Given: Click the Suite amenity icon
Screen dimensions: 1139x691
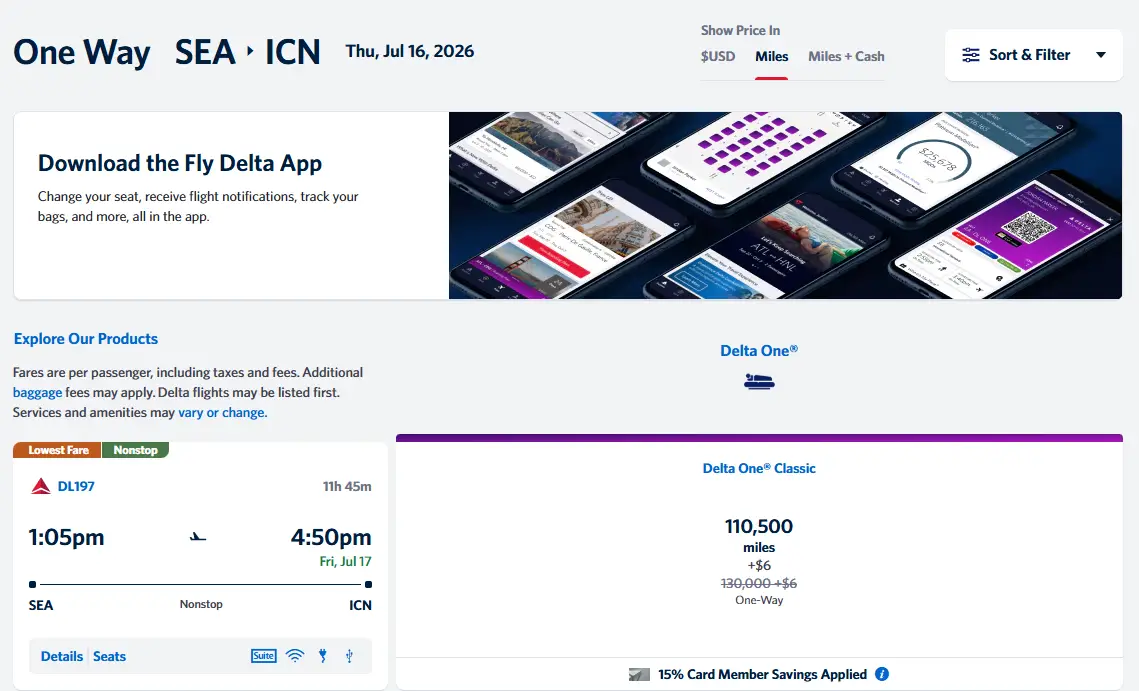Looking at the screenshot, I should pos(263,656).
